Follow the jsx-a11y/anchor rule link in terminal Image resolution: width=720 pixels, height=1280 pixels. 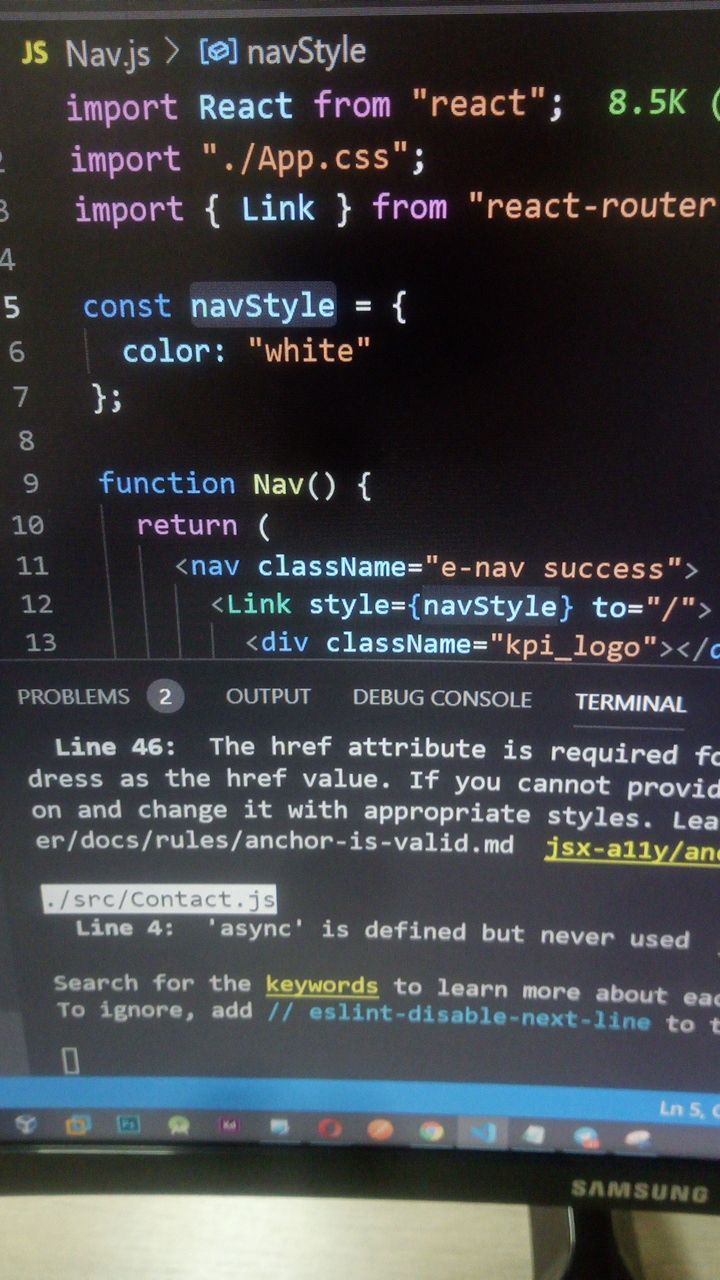[632, 849]
